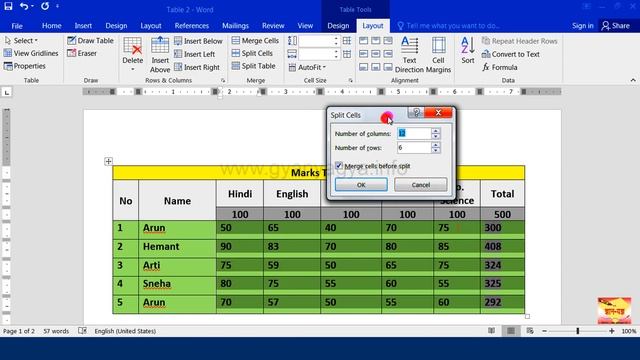Open the Mailings tab
640x360 pixels.
235,26
